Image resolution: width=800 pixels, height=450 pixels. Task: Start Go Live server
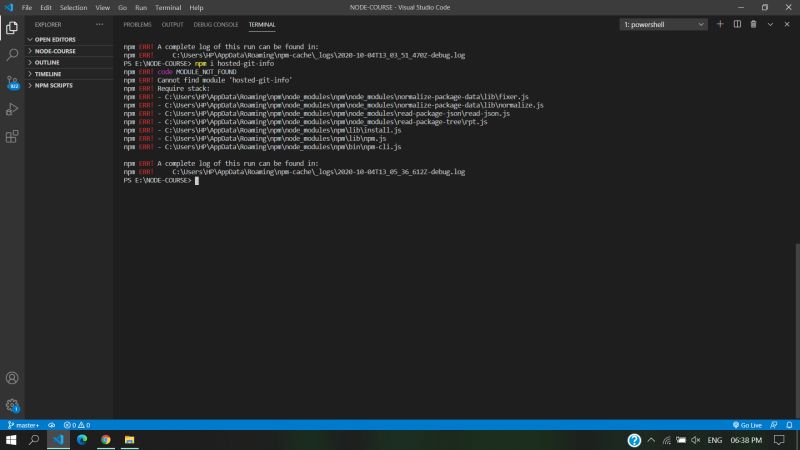(x=747, y=425)
